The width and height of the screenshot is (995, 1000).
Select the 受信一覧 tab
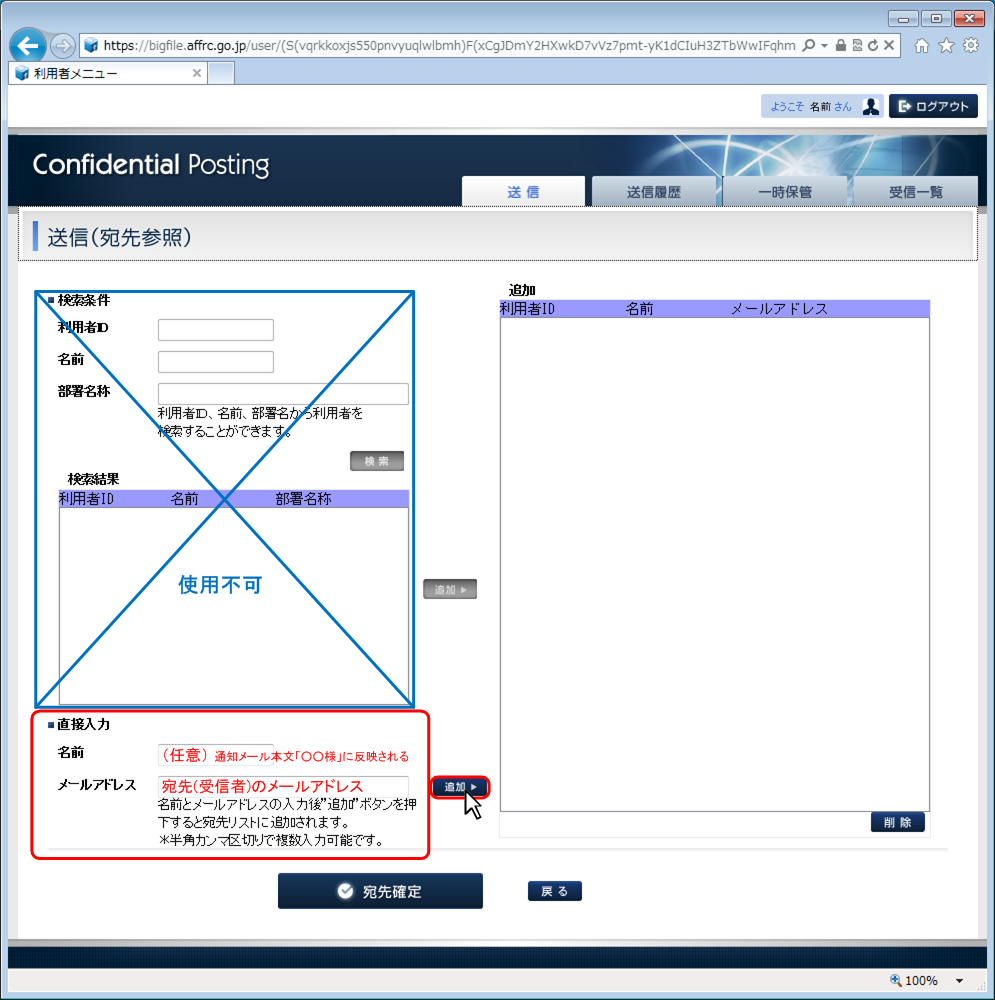tap(915, 192)
